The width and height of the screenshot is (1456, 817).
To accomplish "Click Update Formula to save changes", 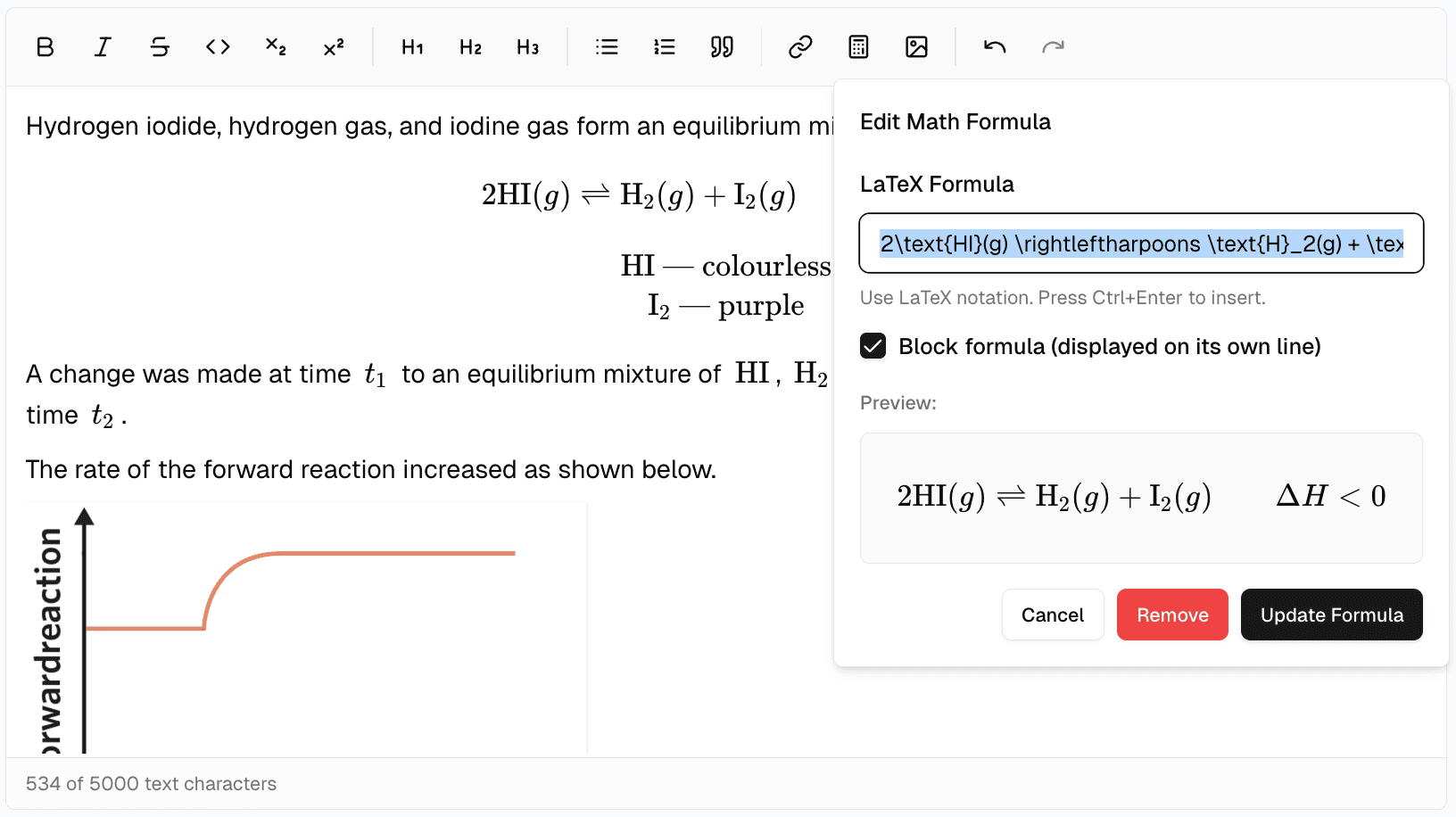I will [1331, 615].
